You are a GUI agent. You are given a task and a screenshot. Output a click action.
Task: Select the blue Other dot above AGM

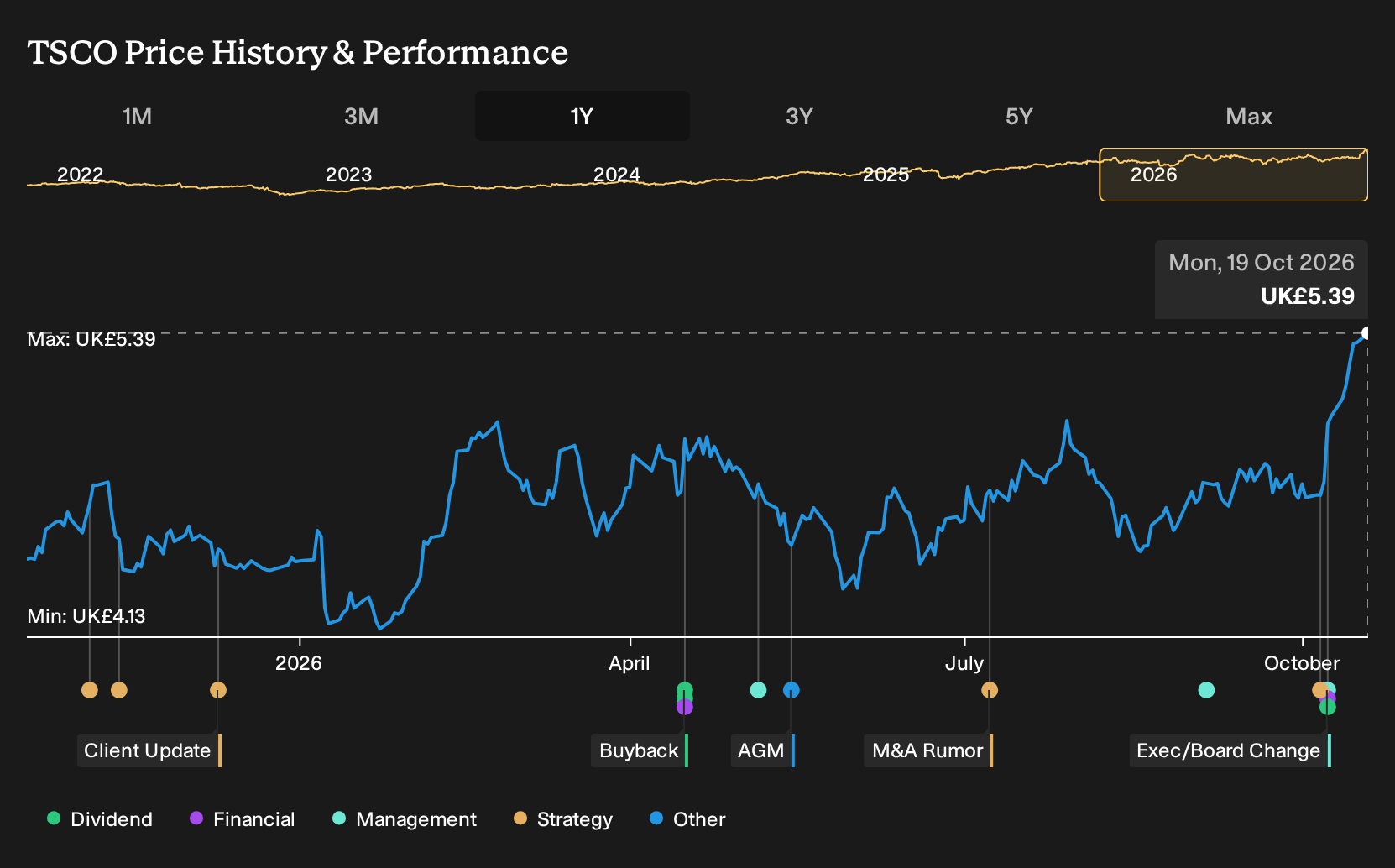792,690
